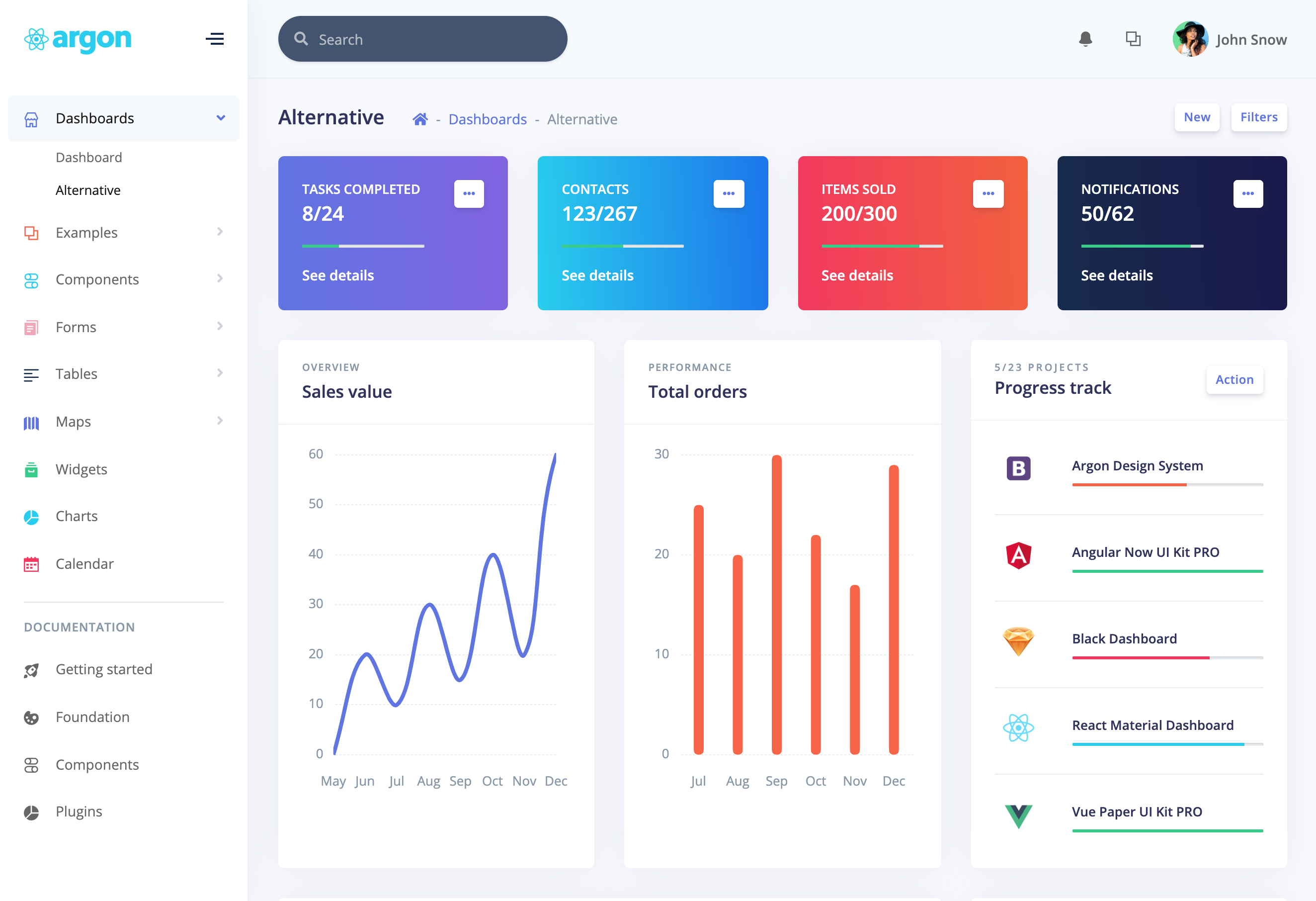
Task: Click the Getting started rocket icon
Action: pos(31,670)
